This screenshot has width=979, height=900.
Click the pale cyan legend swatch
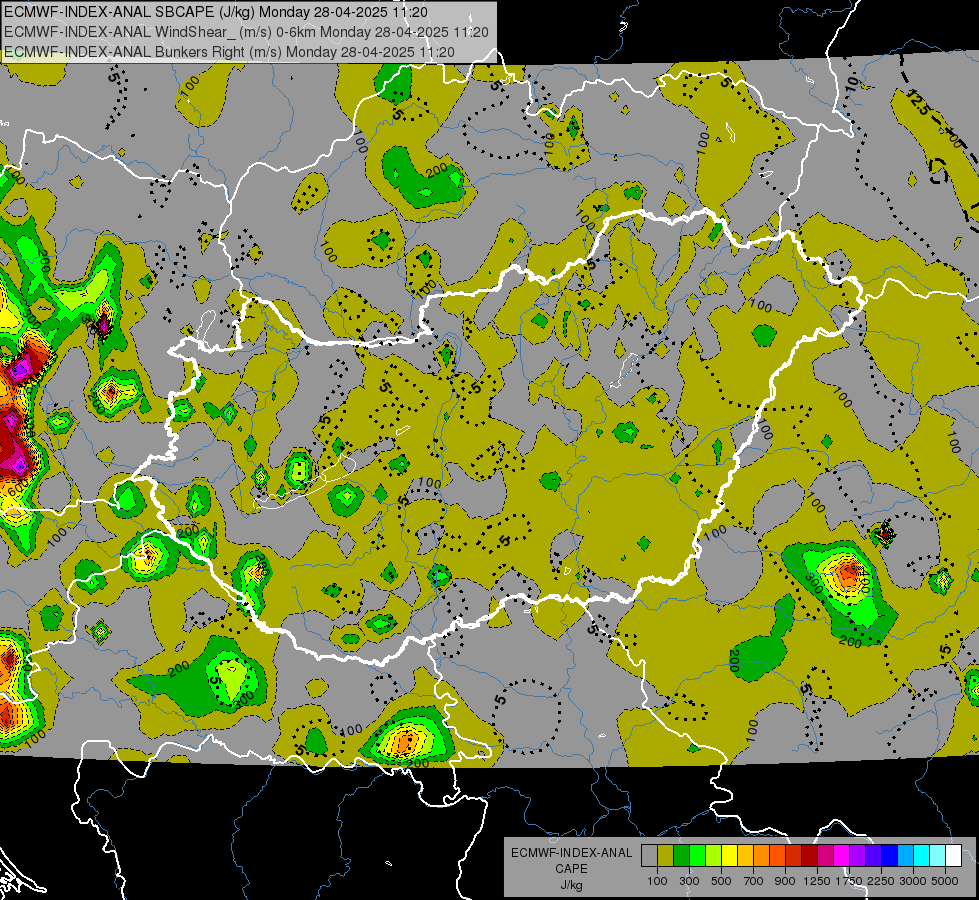(x=938, y=855)
